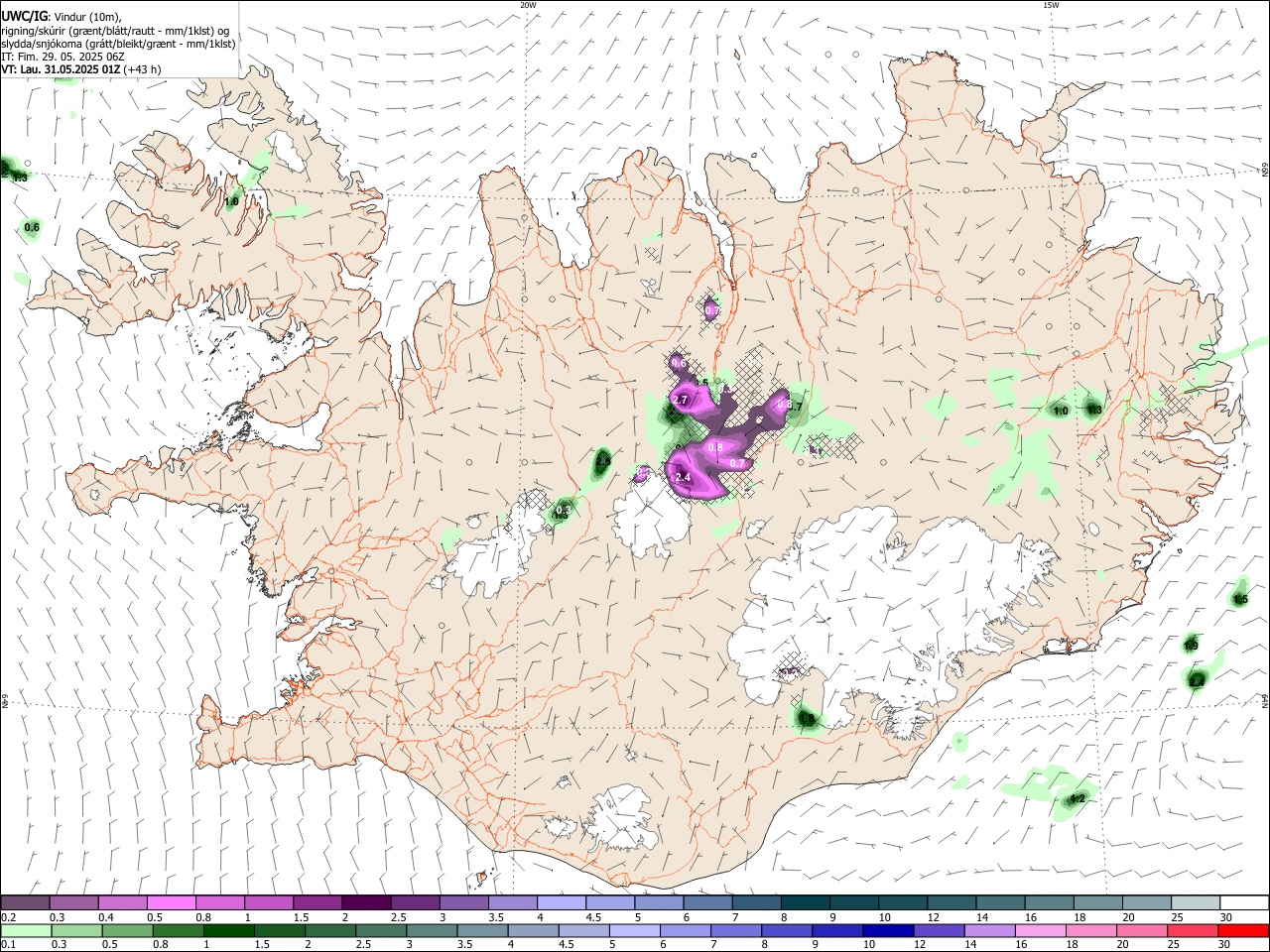Pick the dark blue 10–12 swatch in lower scale
1270x952 pixels.
point(886,931)
